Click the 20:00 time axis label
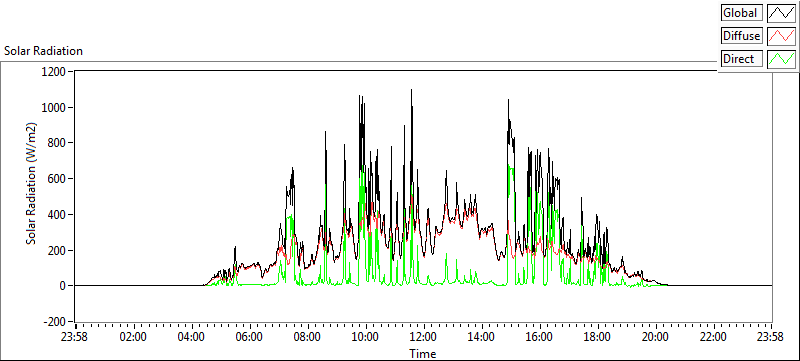The width and height of the screenshot is (800, 361). pyautogui.click(x=655, y=337)
